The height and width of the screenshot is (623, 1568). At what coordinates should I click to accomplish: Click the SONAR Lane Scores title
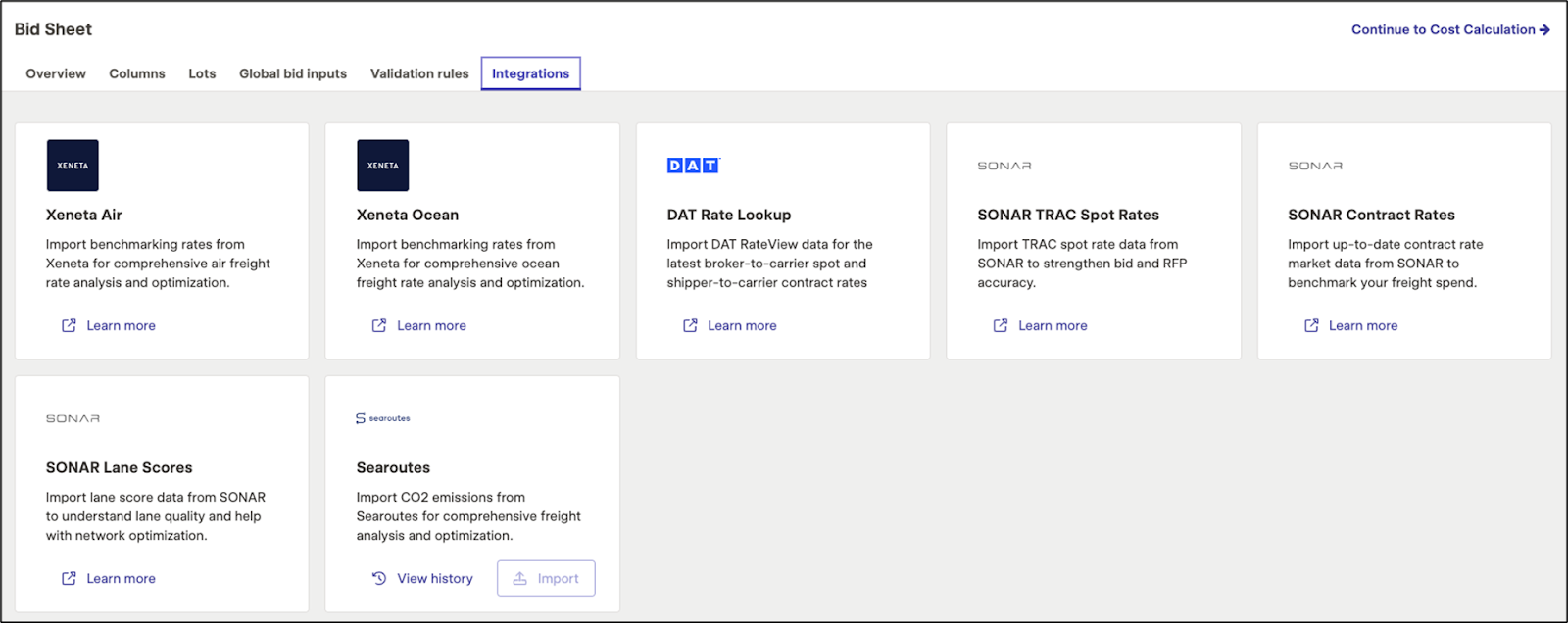(x=120, y=467)
